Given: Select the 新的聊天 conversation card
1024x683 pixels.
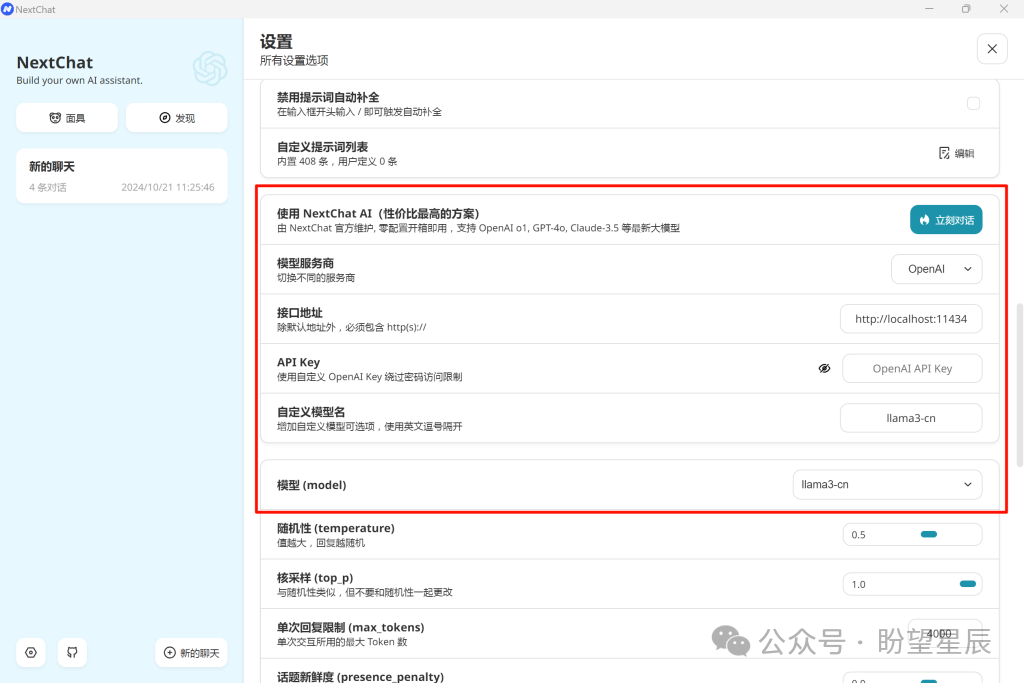Looking at the screenshot, I should point(122,176).
